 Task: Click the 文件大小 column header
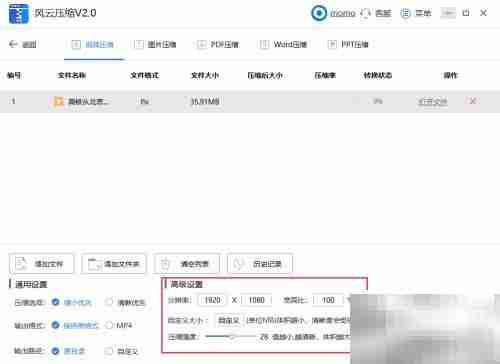pos(205,75)
